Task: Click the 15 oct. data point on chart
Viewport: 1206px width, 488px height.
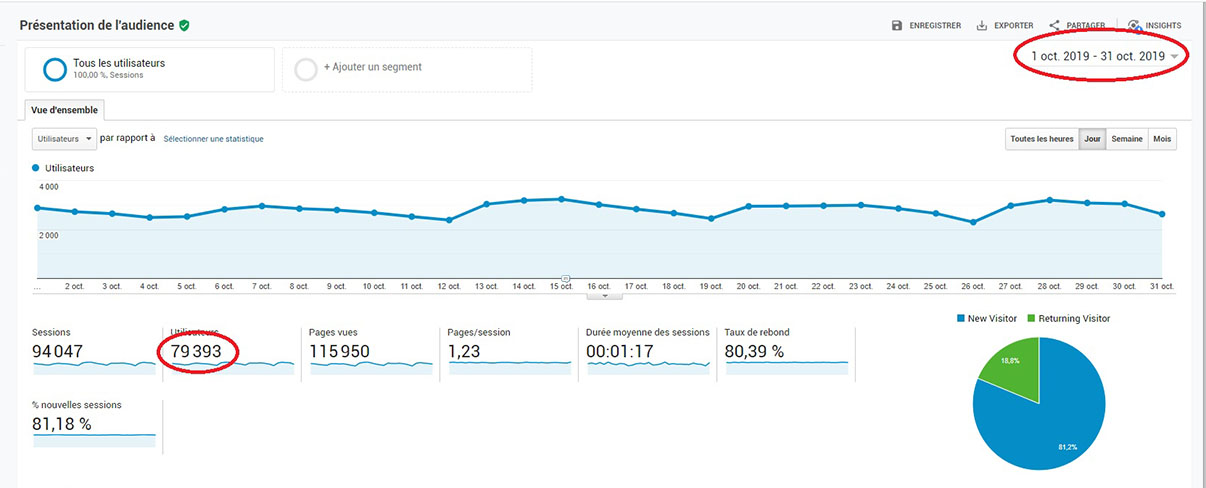Action: (562, 199)
